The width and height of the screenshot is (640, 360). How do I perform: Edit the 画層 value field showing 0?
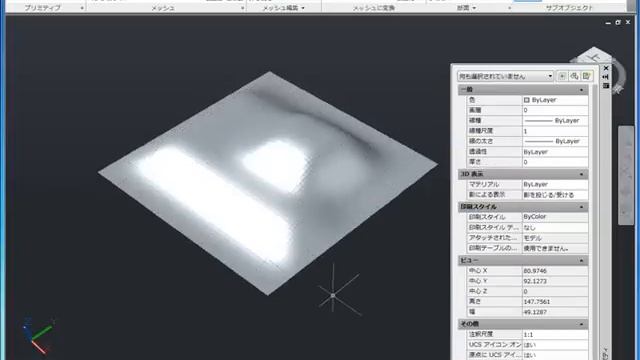point(555,110)
